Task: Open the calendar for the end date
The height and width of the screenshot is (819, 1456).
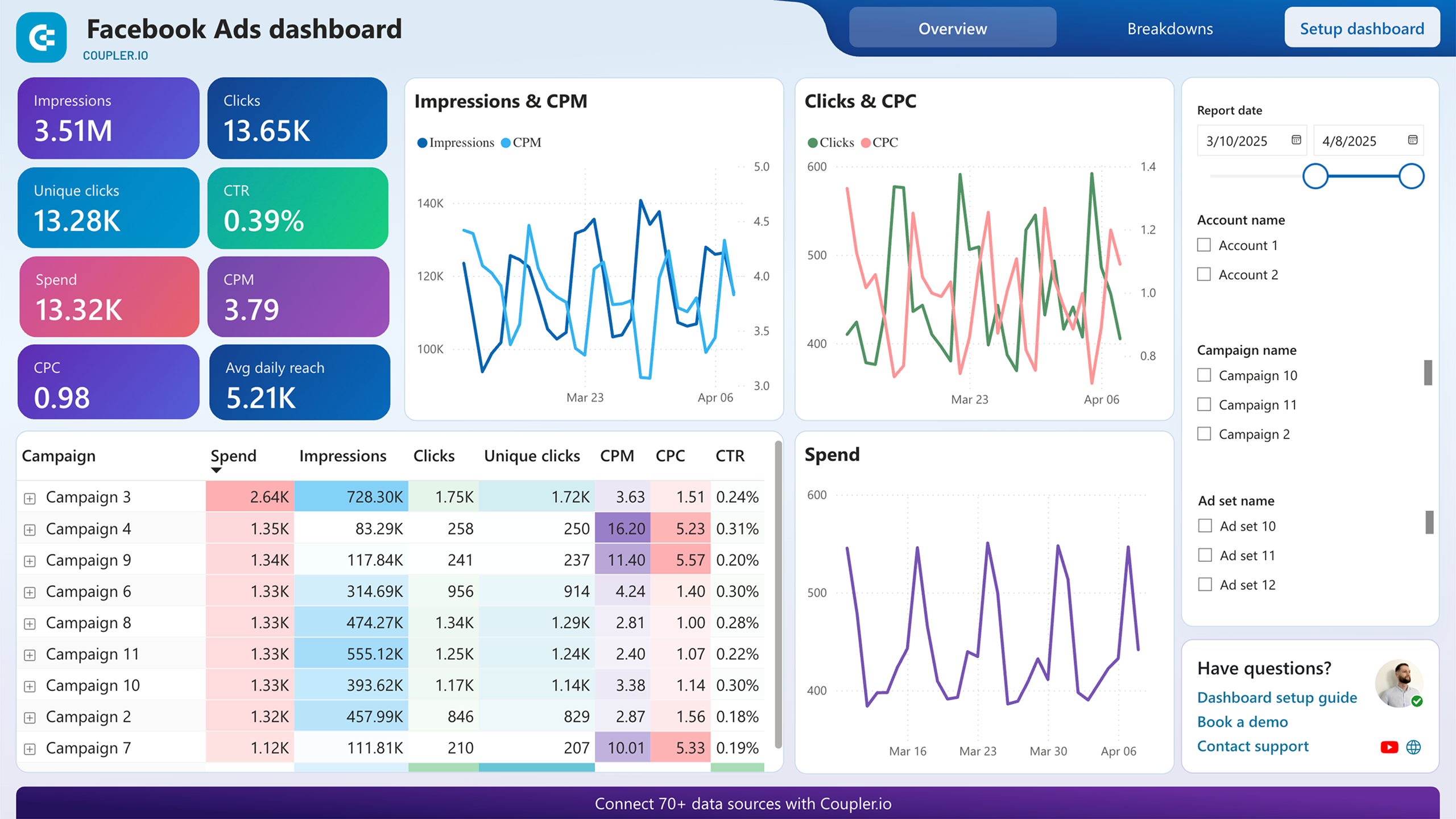Action: pos(1414,140)
